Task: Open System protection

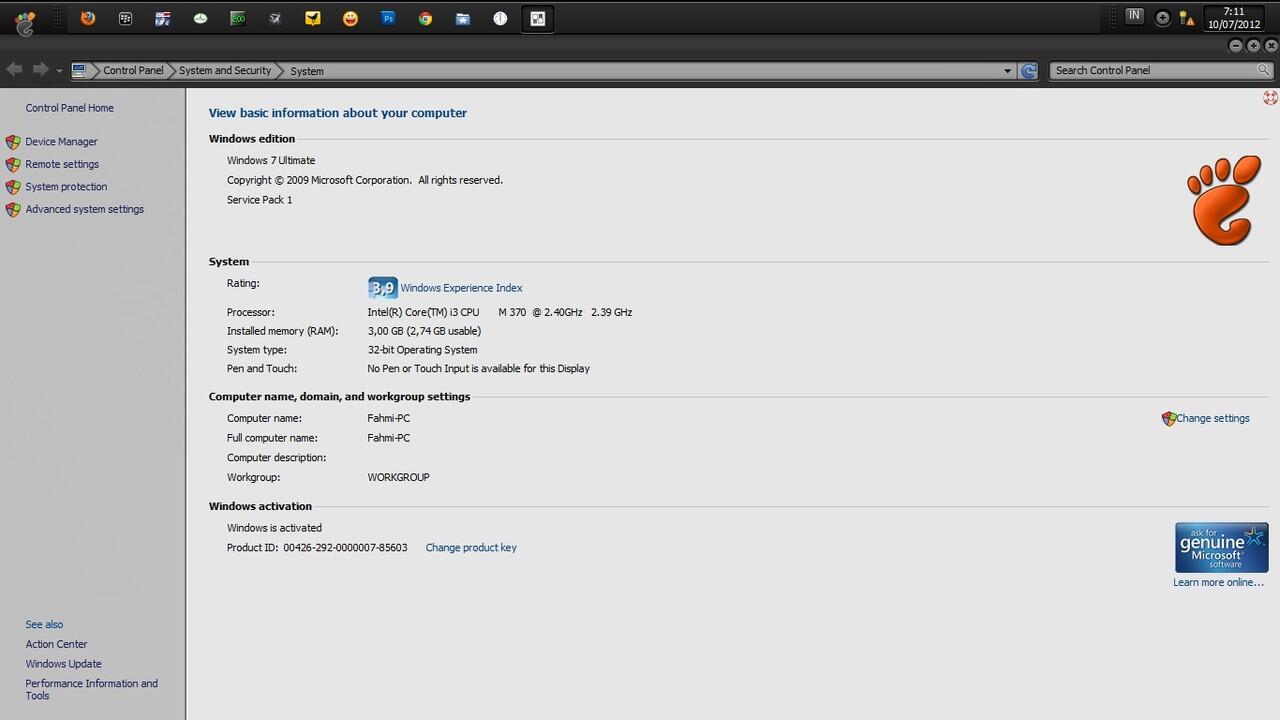Action: click(x=66, y=187)
